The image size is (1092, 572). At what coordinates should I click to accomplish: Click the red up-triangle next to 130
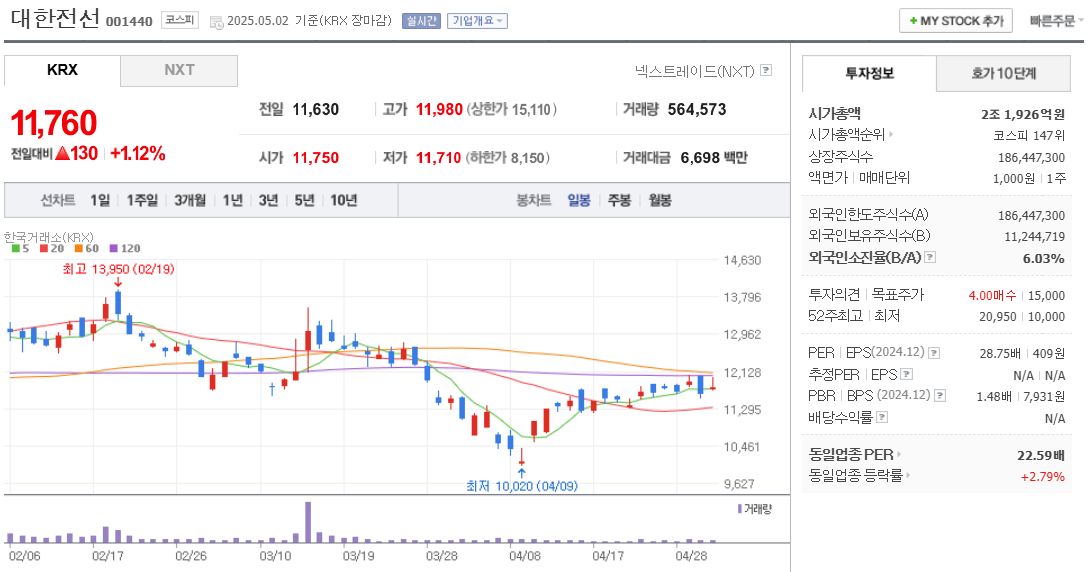[x=62, y=153]
